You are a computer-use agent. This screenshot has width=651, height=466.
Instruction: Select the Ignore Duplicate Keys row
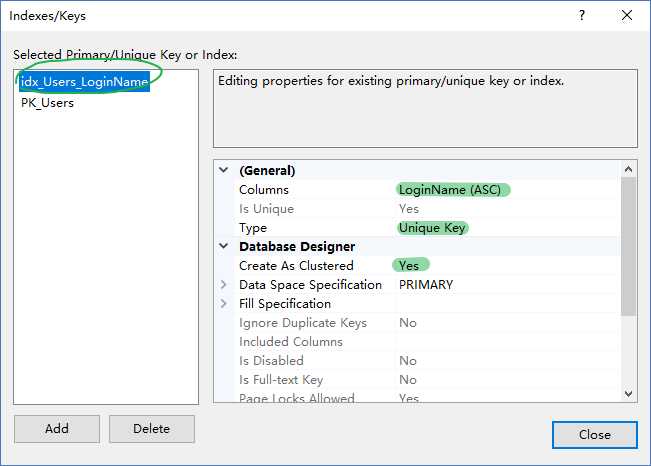(426, 323)
